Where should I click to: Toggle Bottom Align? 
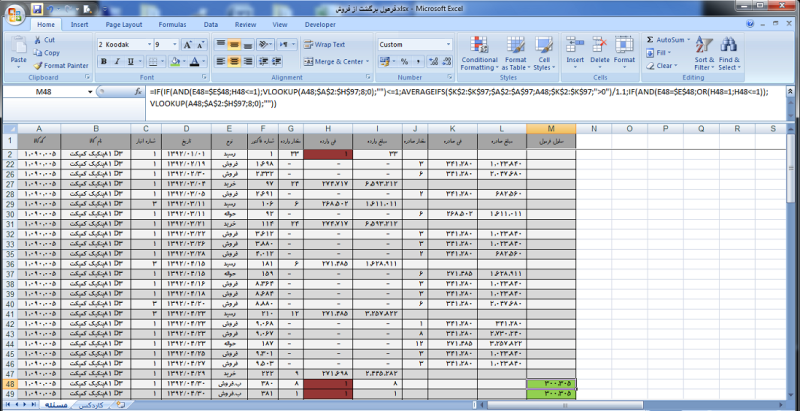click(x=247, y=44)
